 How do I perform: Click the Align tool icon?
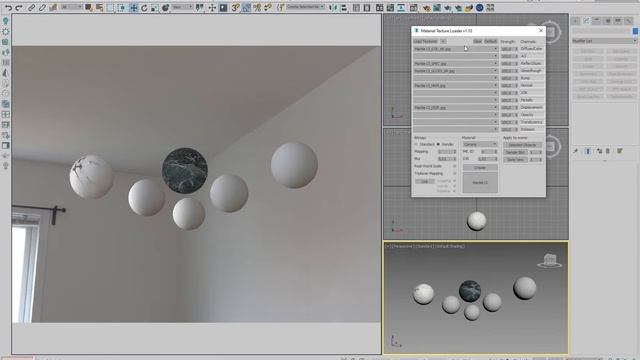344,7
